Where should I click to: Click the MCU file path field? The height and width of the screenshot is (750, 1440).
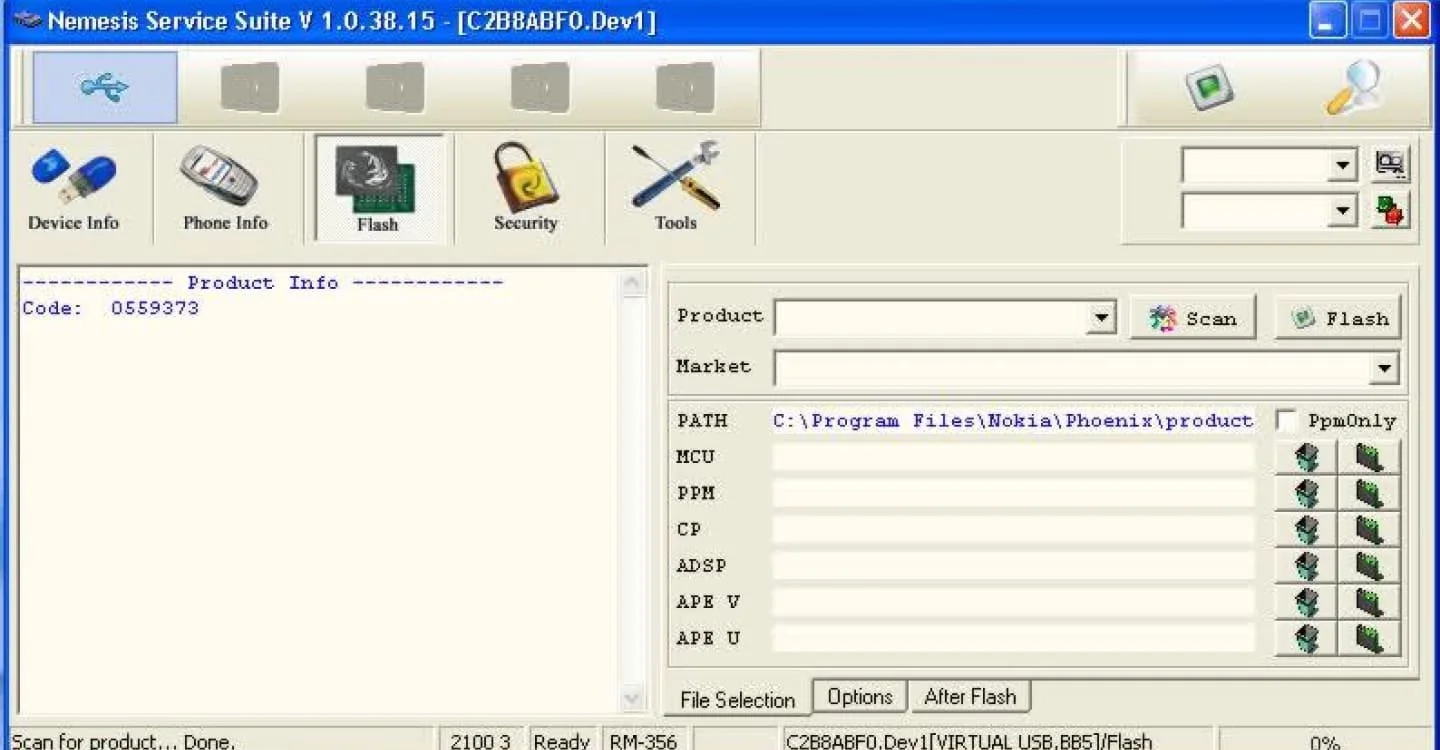pyautogui.click(x=1013, y=457)
